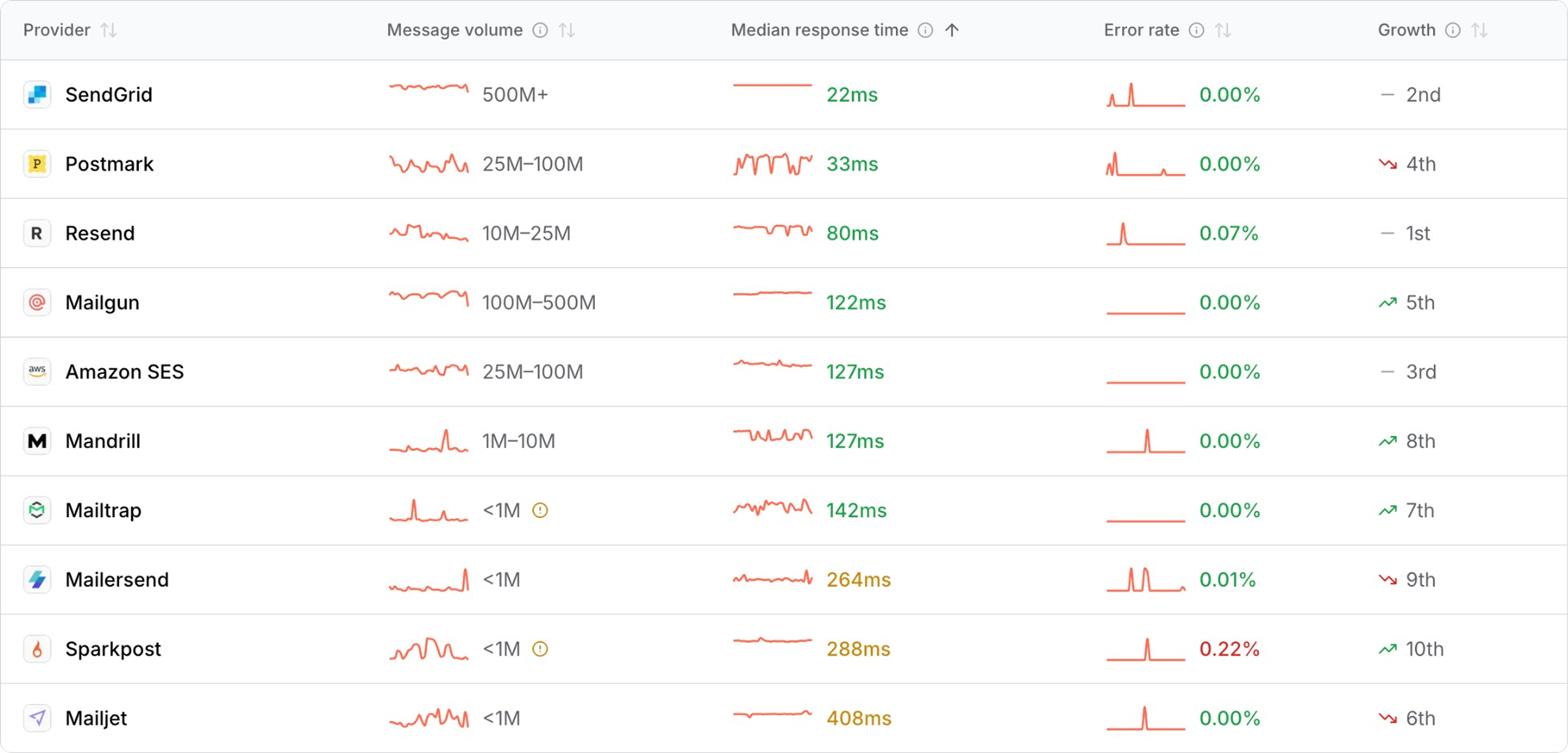Click Mailtrap volume warning icon

540,510
